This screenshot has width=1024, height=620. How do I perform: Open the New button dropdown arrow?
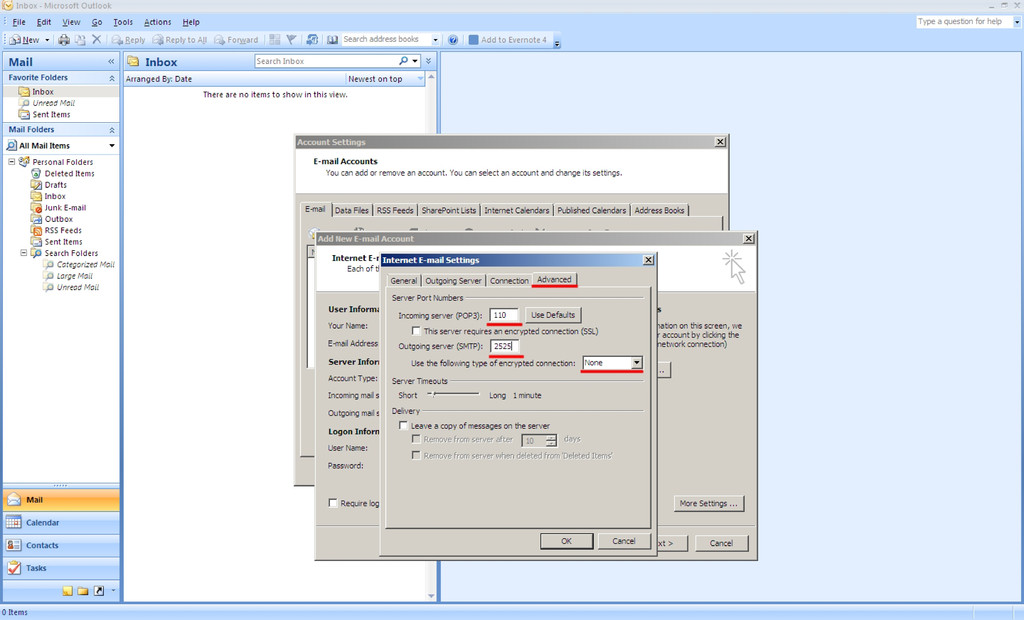(47, 40)
